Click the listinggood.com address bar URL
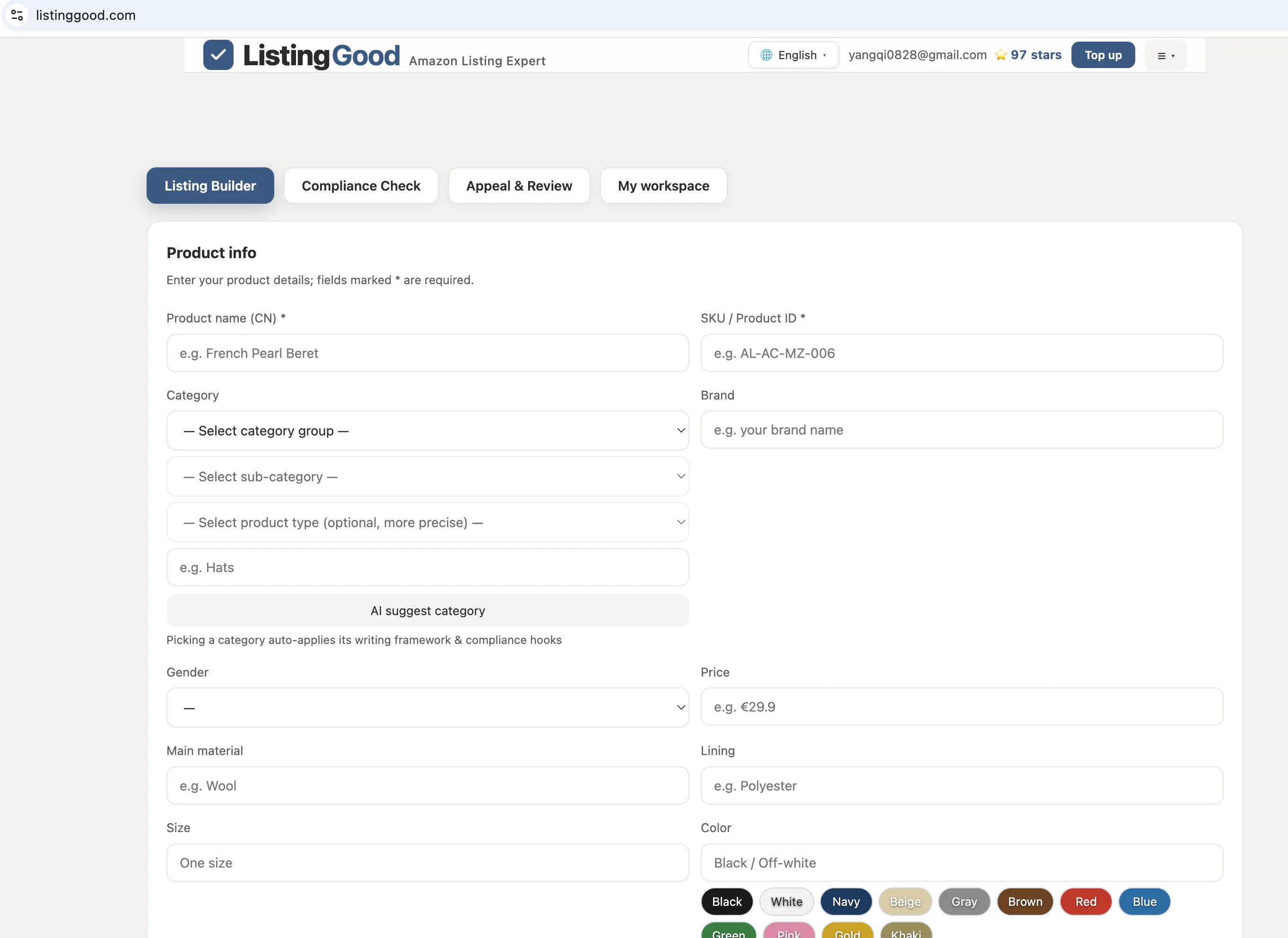 (x=86, y=15)
